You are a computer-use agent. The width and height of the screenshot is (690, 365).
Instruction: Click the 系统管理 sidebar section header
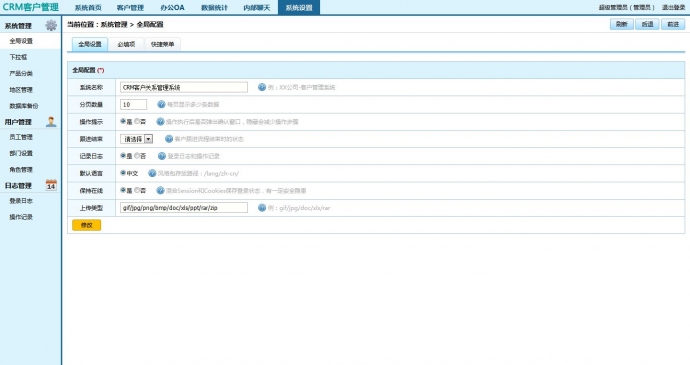pos(18,26)
